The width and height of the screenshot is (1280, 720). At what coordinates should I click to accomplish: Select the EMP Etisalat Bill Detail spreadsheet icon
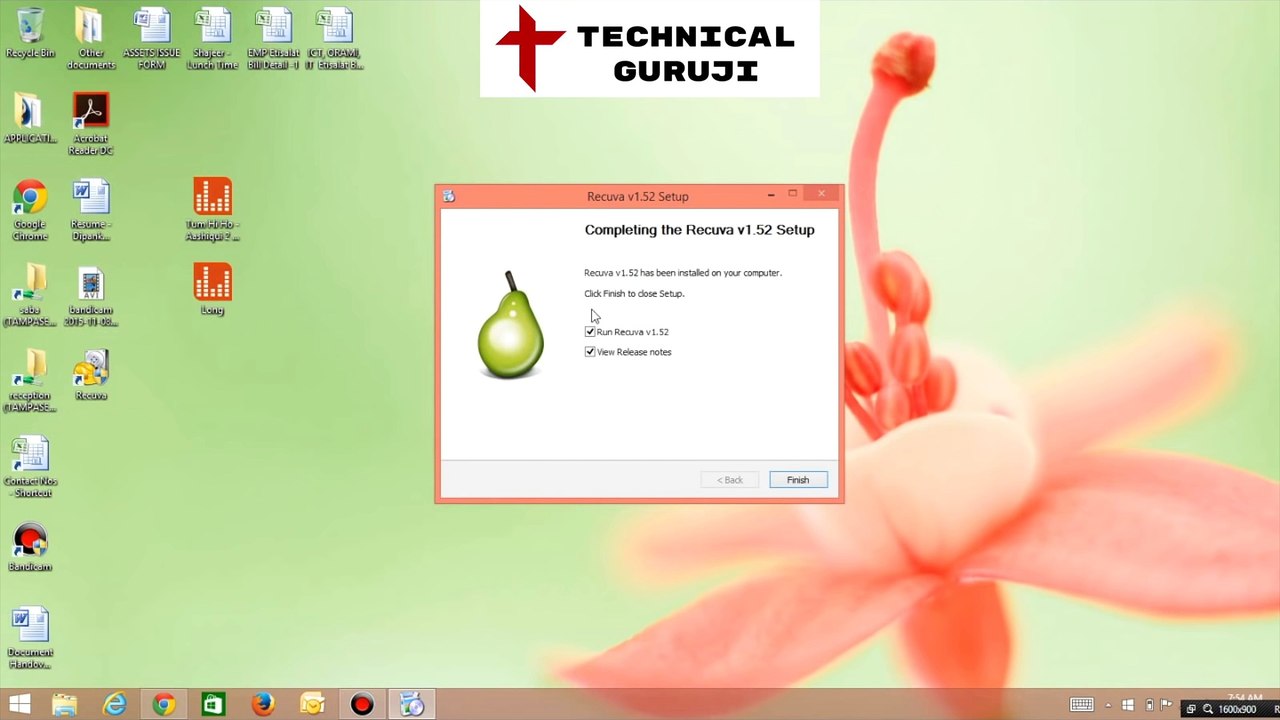point(273,38)
